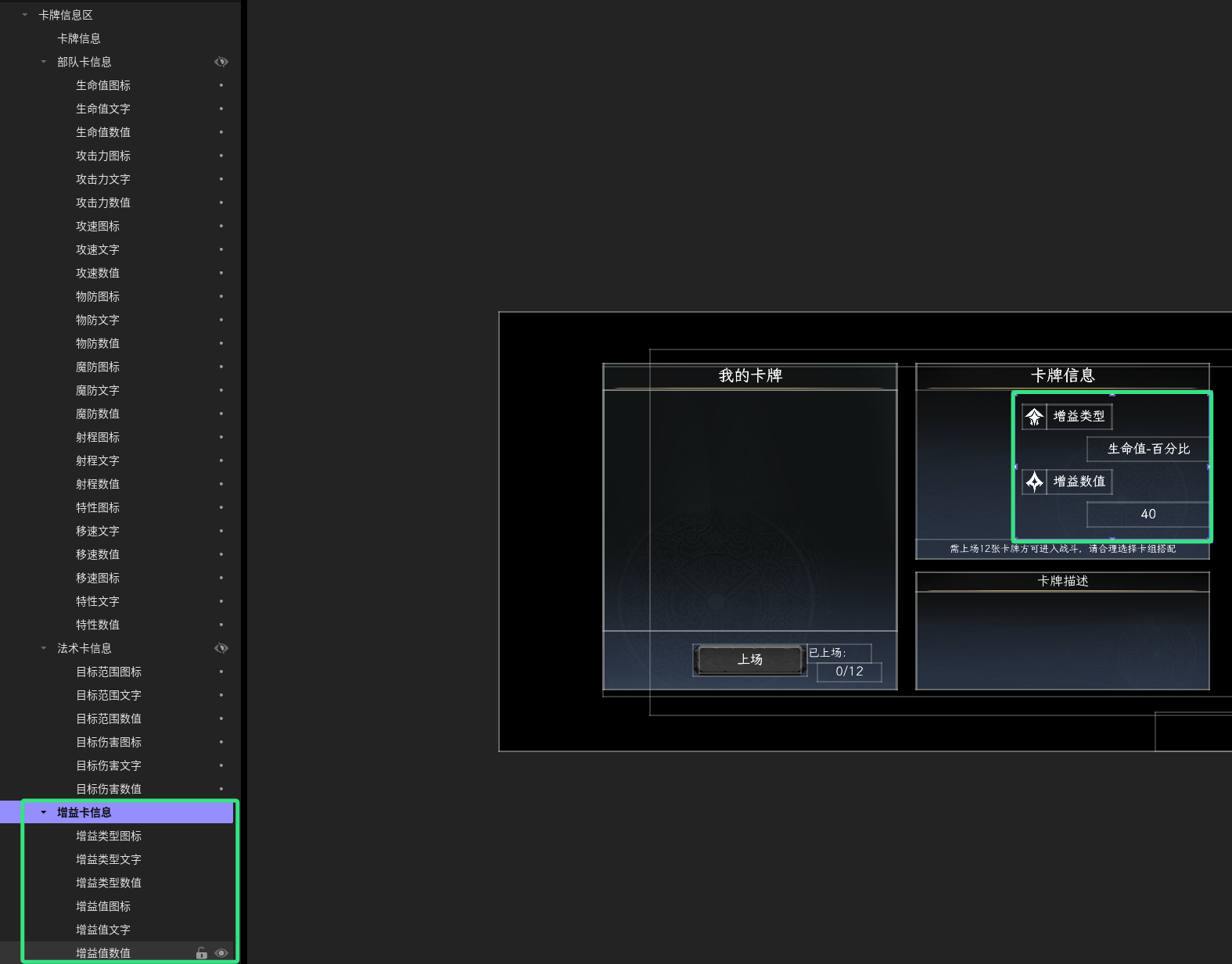Screen dimensions: 1232x964
Task: Select the 射程数值 layer
Action: 98,484
